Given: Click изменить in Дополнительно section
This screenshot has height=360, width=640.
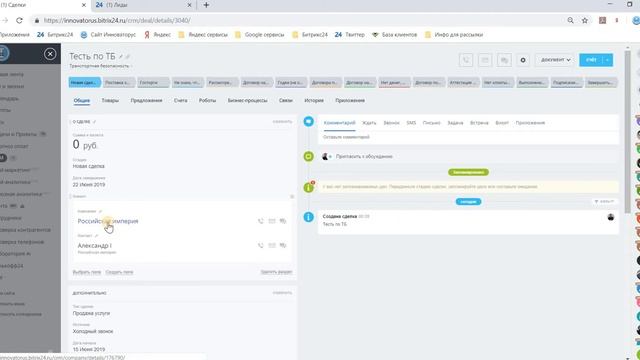Looking at the screenshot, I should click(x=282, y=293).
